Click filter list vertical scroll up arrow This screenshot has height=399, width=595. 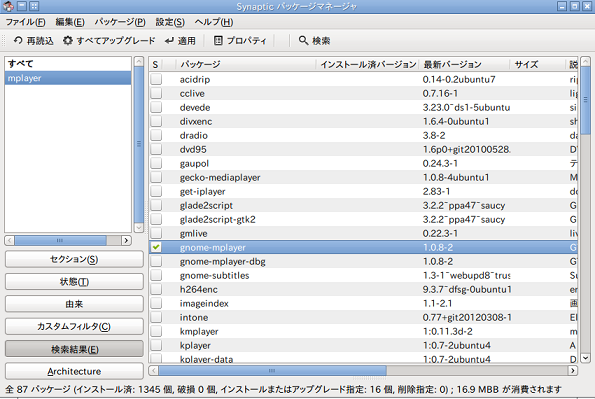click(139, 61)
